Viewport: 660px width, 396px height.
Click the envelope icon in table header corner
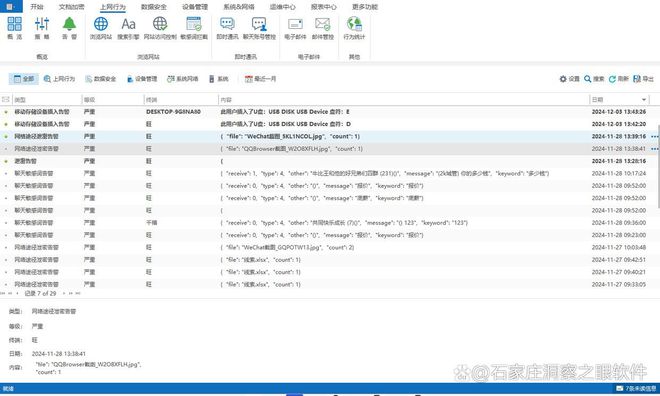tap(5, 99)
